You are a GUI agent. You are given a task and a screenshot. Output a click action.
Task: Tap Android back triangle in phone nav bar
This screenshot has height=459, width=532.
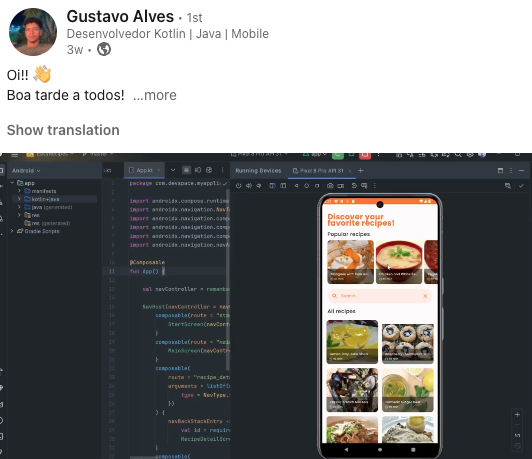[x=346, y=450]
